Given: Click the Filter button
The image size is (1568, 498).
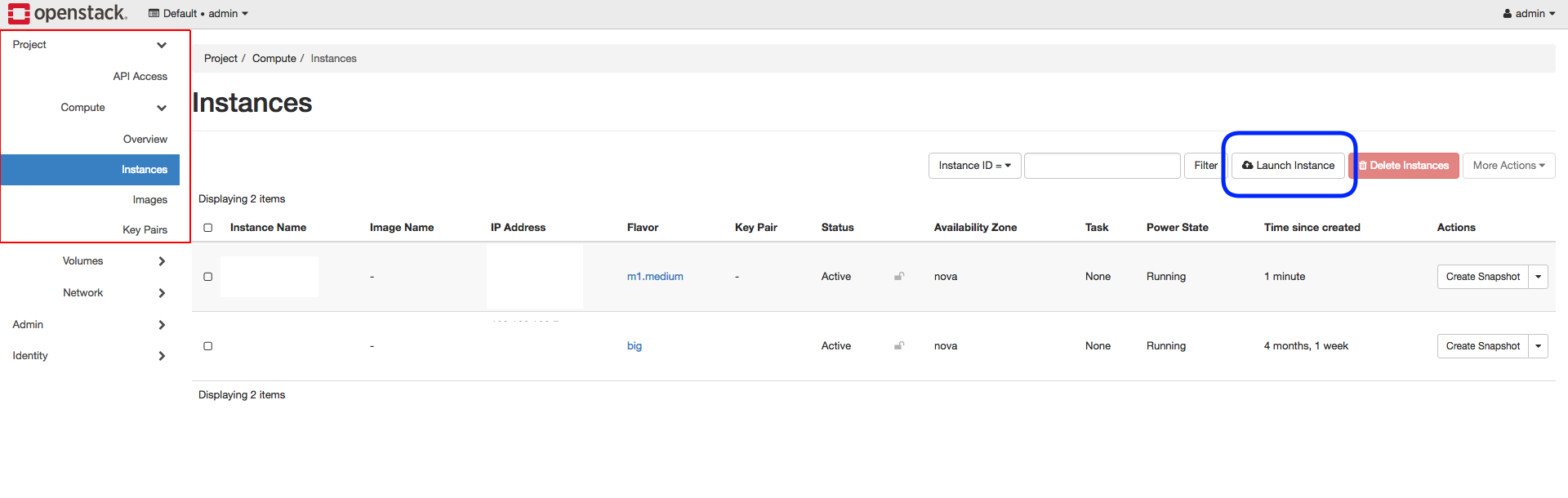Looking at the screenshot, I should (x=1205, y=166).
